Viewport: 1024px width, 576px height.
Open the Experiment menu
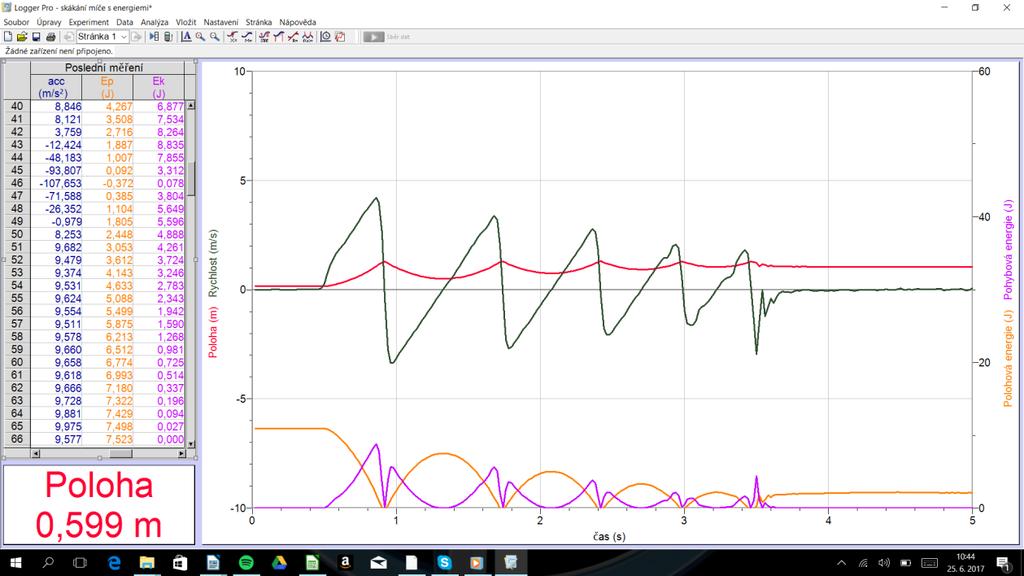(x=89, y=22)
